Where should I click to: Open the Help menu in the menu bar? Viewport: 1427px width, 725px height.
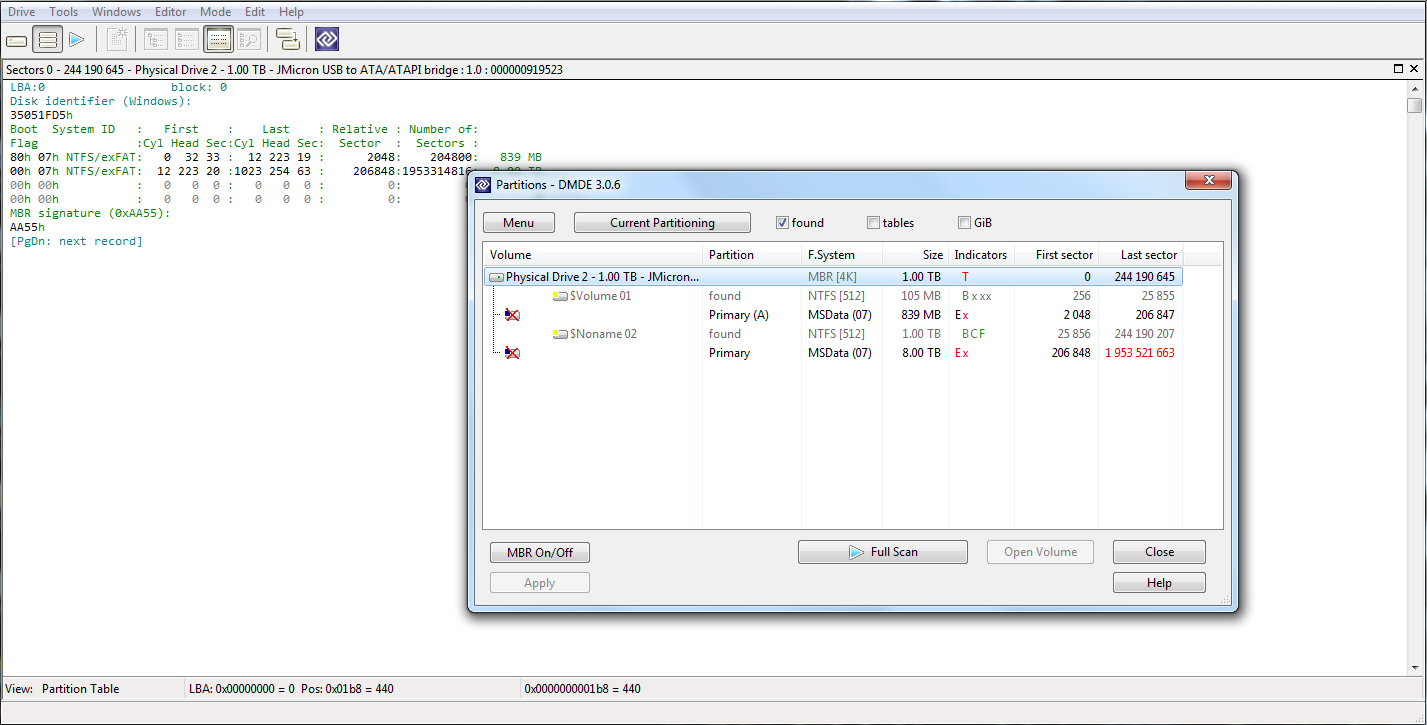291,12
